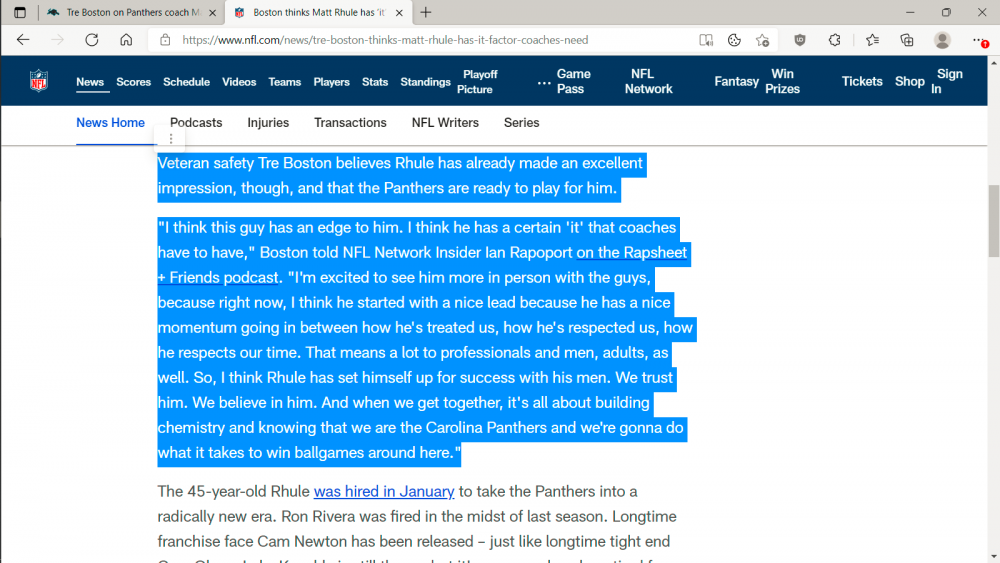Open the extensions puzzle icon
This screenshot has width=1000, height=563.
(x=835, y=40)
